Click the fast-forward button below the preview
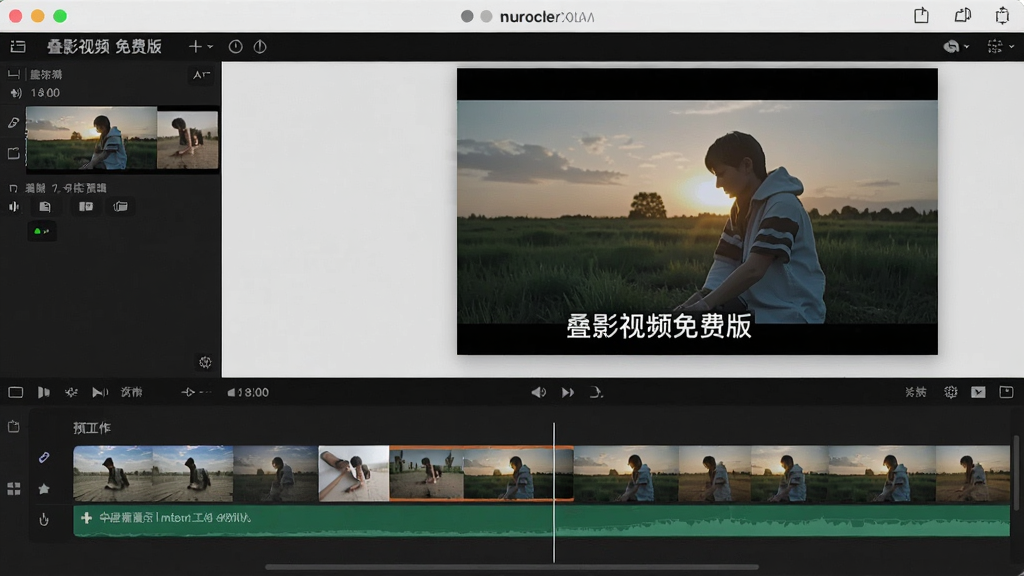The width and height of the screenshot is (1024, 576). tap(568, 392)
